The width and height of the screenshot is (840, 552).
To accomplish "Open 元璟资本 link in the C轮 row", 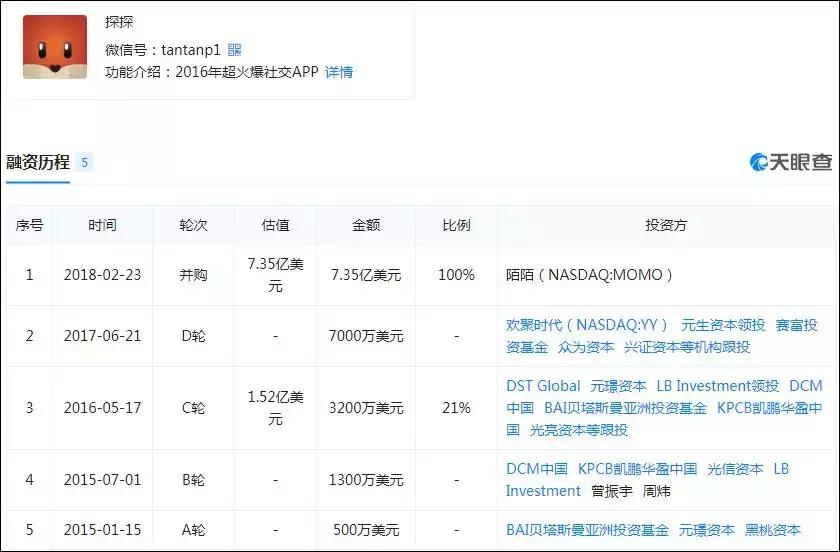I will pos(618,386).
